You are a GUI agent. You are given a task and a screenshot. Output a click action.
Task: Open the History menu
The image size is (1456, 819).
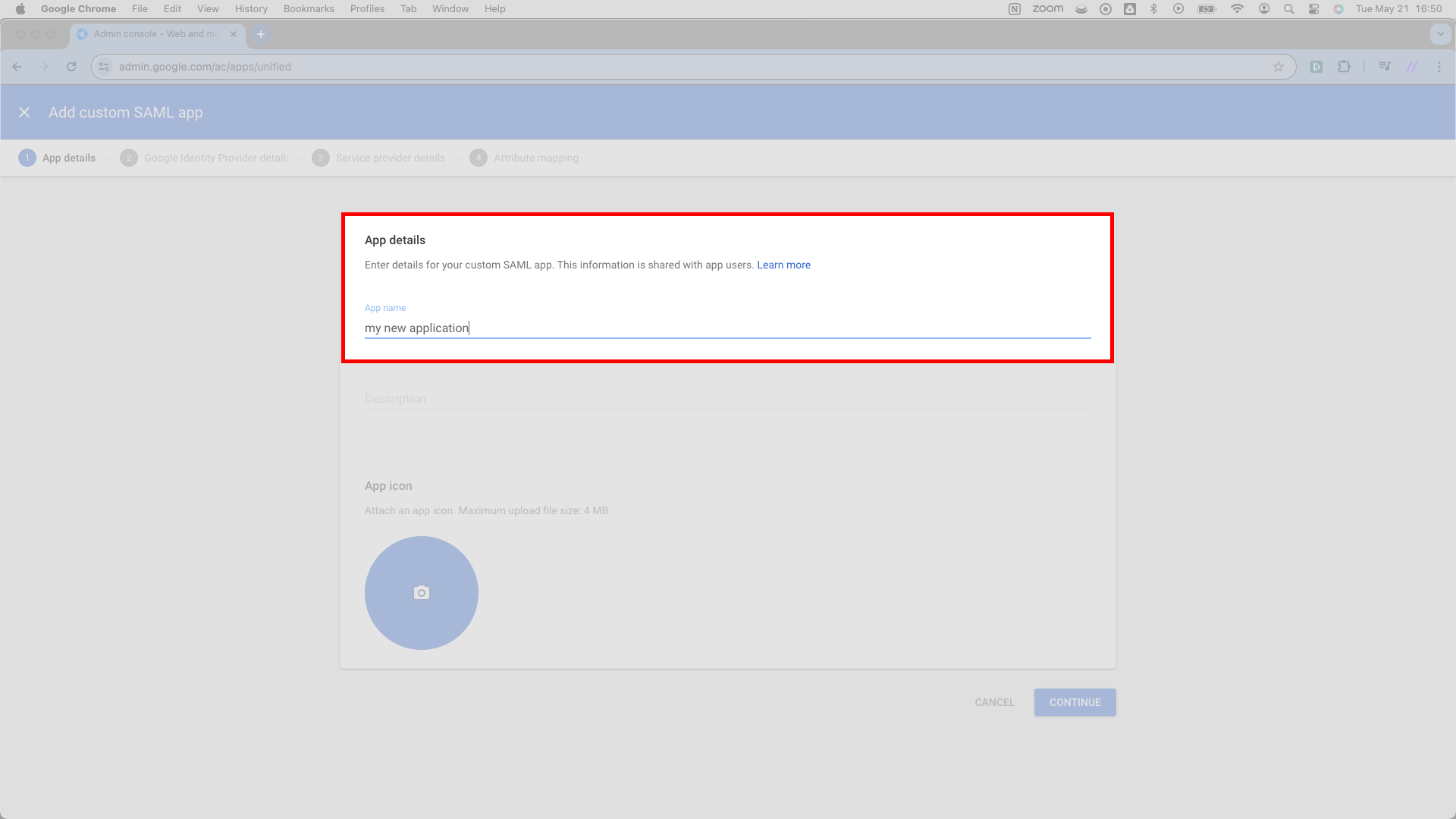[x=250, y=8]
